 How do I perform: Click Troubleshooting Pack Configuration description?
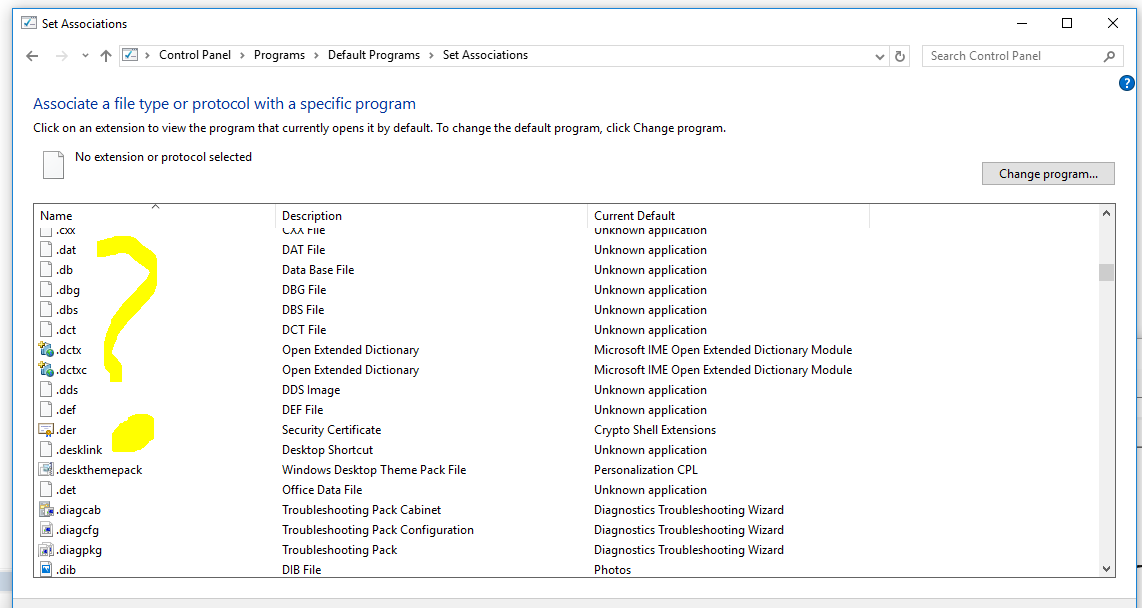coord(378,530)
